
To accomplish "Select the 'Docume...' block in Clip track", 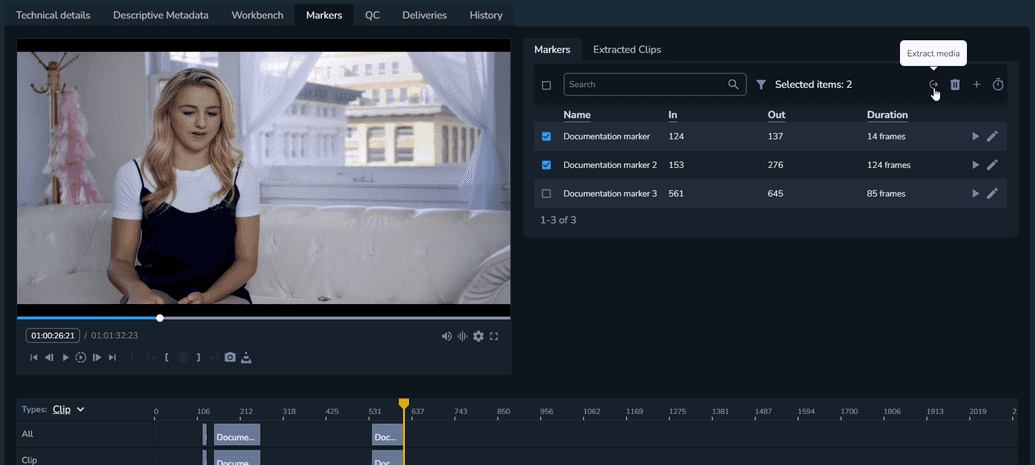I will [x=236, y=460].
